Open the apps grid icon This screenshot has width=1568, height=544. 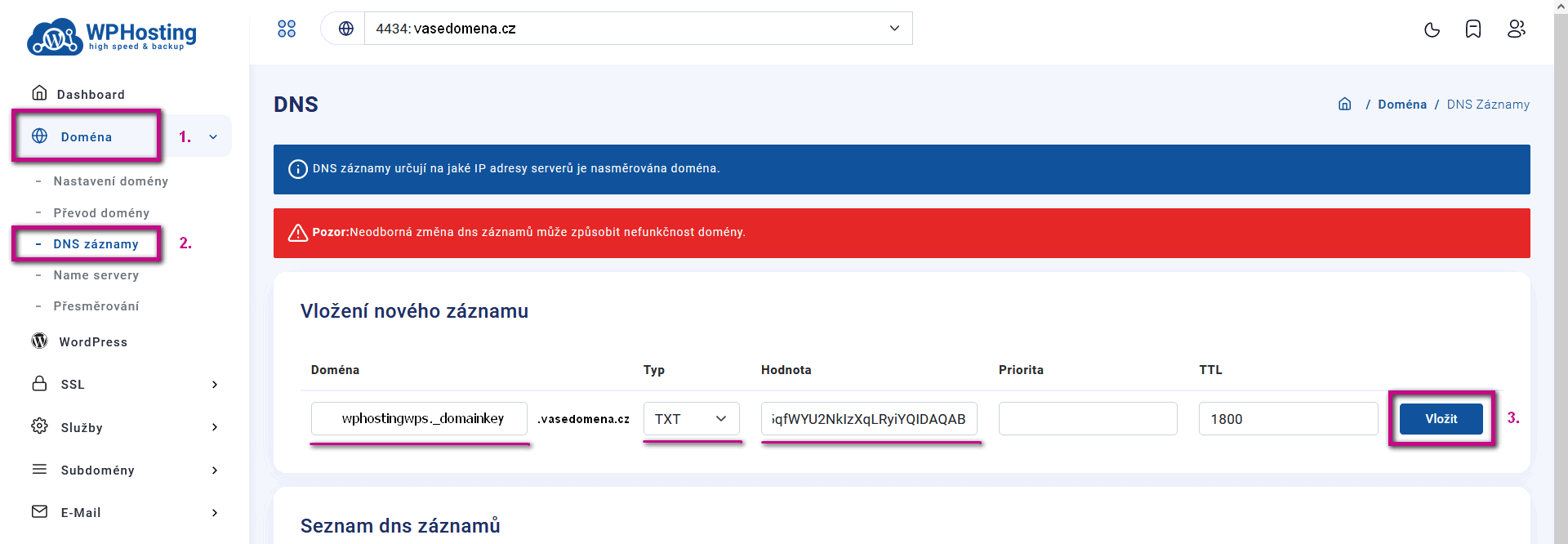[x=287, y=29]
